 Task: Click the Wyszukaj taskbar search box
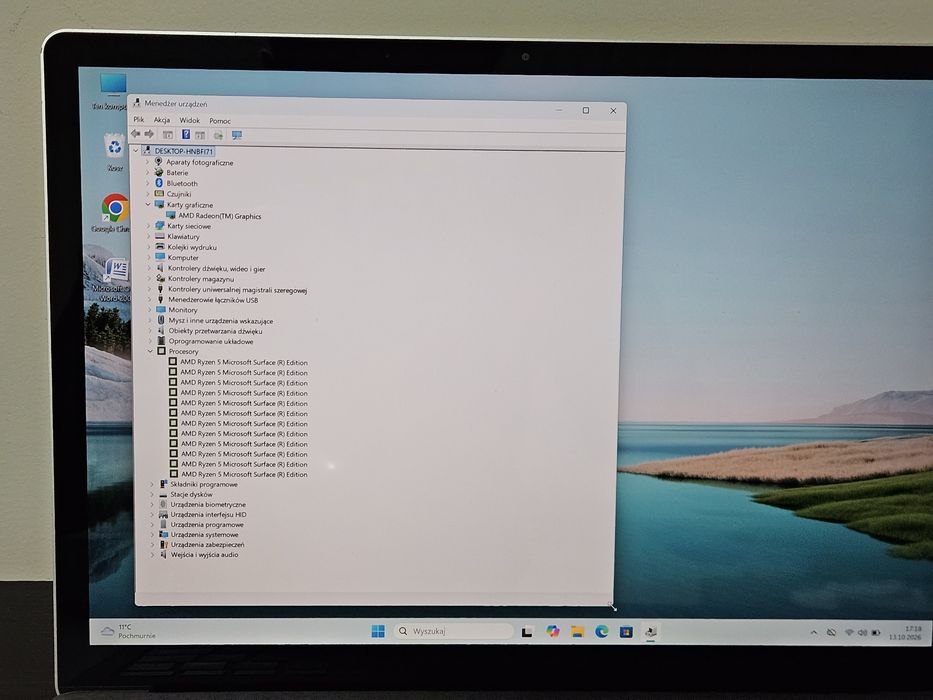pos(453,631)
